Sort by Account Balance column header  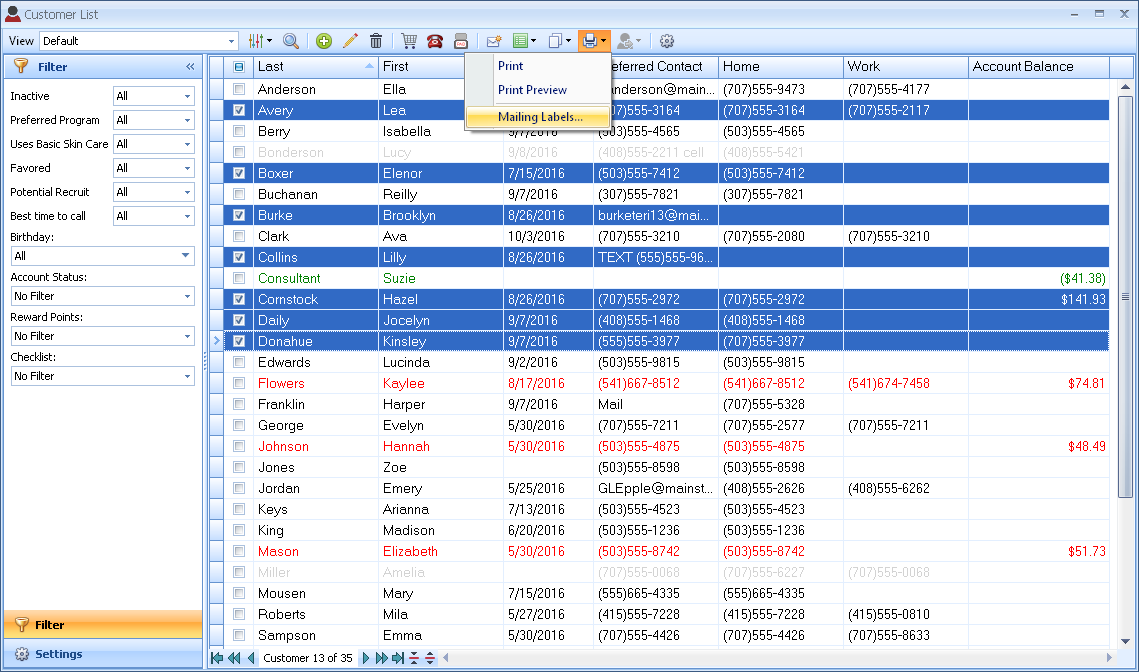1039,67
